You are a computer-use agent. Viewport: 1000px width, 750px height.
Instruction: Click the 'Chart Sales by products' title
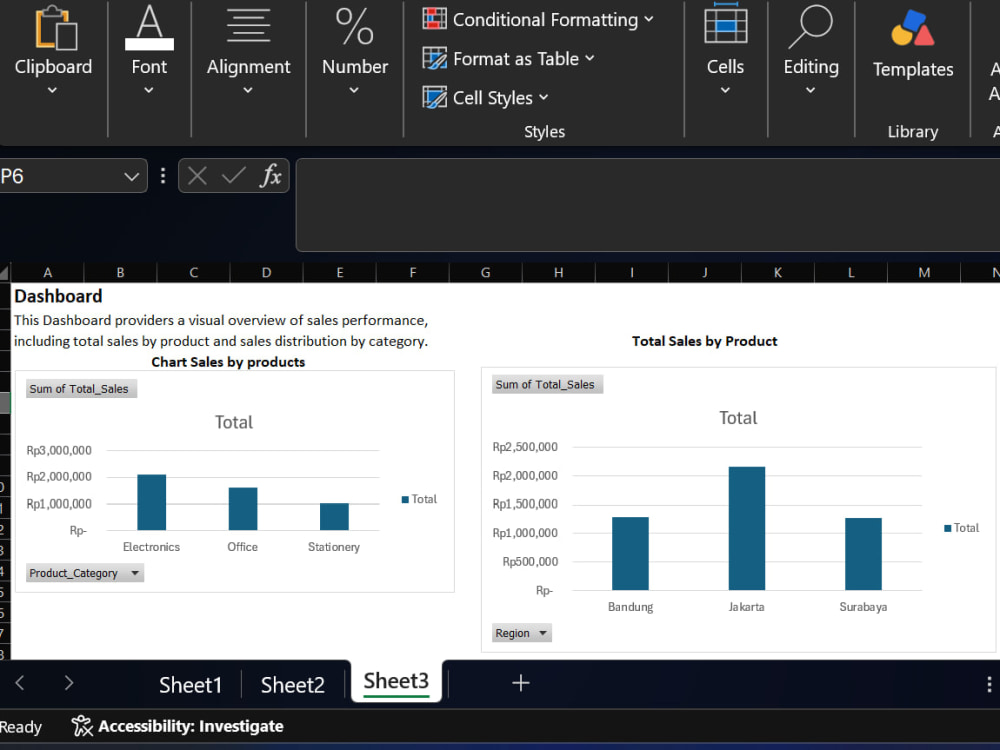pyautogui.click(x=228, y=362)
